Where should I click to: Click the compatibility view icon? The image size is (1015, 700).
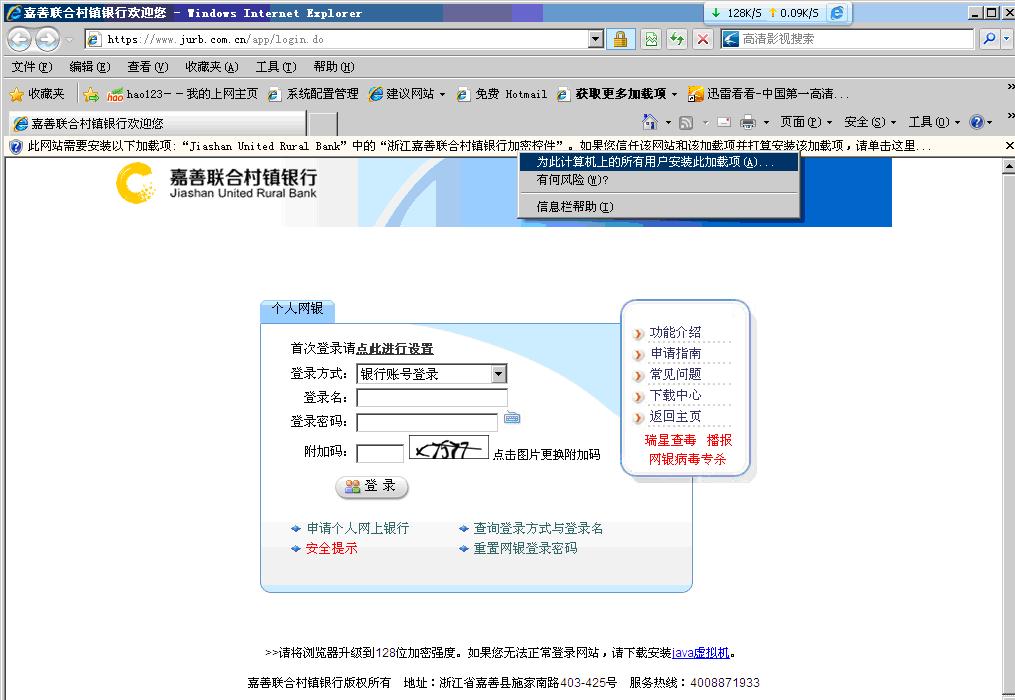pyautogui.click(x=651, y=39)
